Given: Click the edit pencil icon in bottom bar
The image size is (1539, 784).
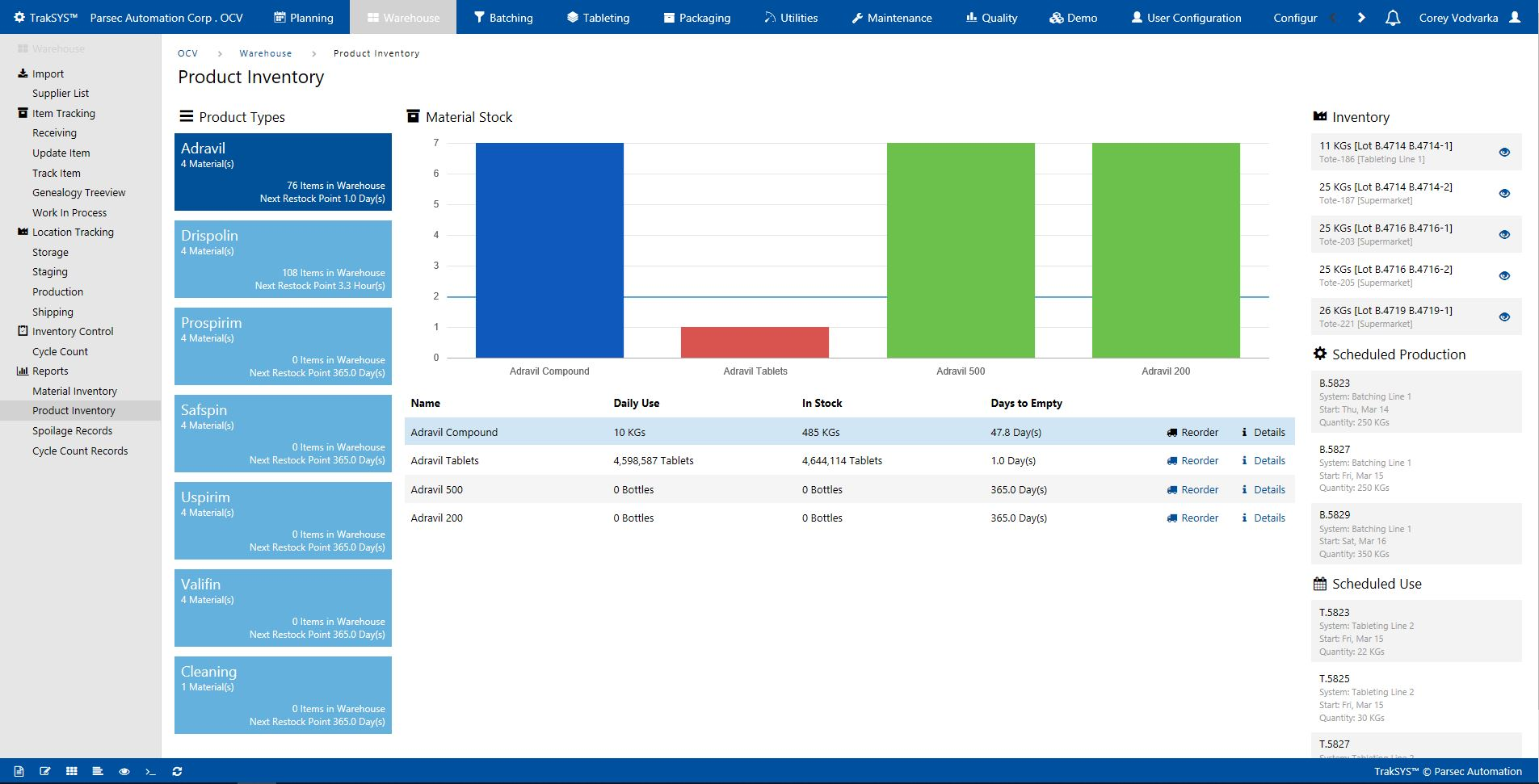Looking at the screenshot, I should (45, 771).
